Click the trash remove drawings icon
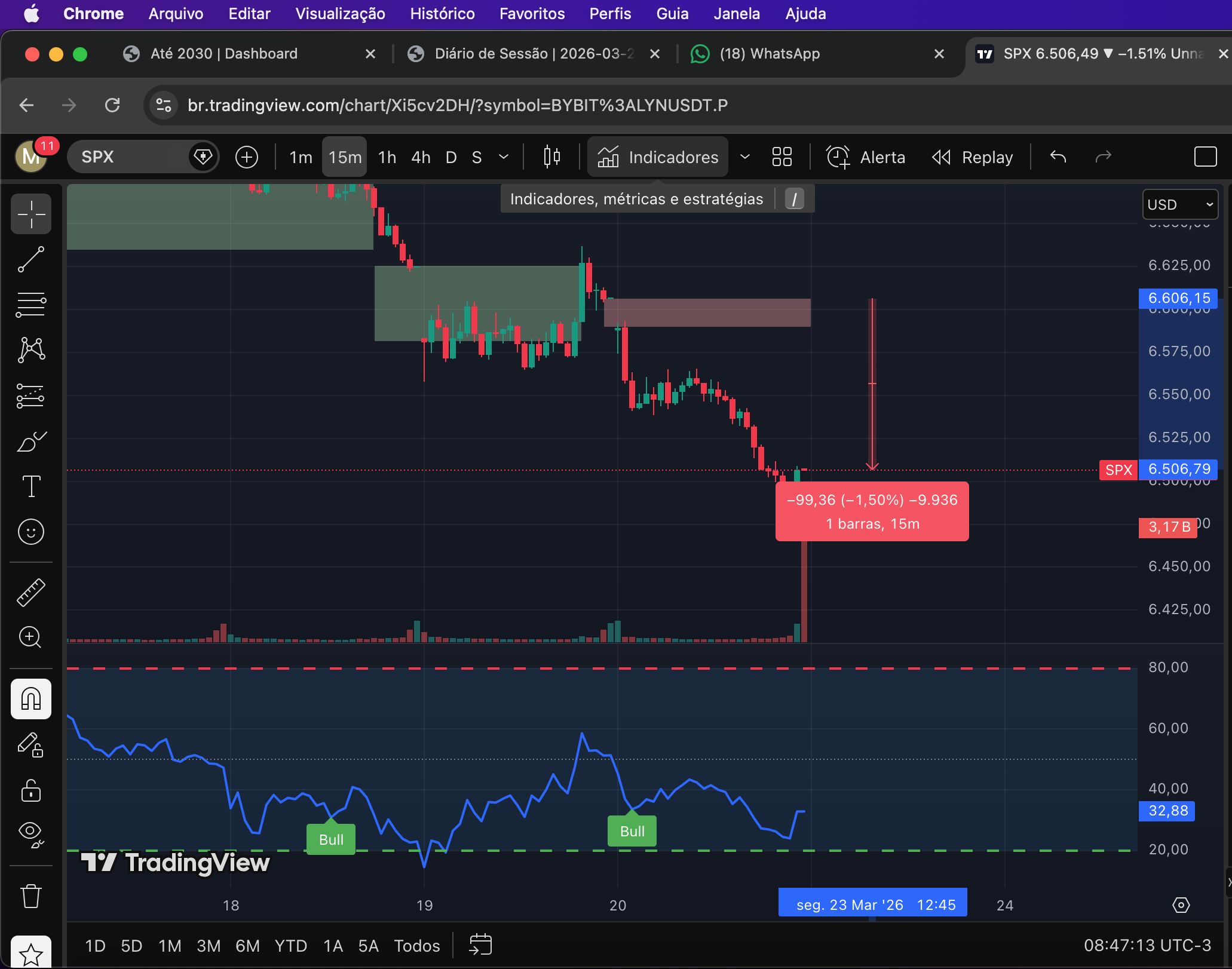Viewport: 1232px width, 969px height. [31, 896]
